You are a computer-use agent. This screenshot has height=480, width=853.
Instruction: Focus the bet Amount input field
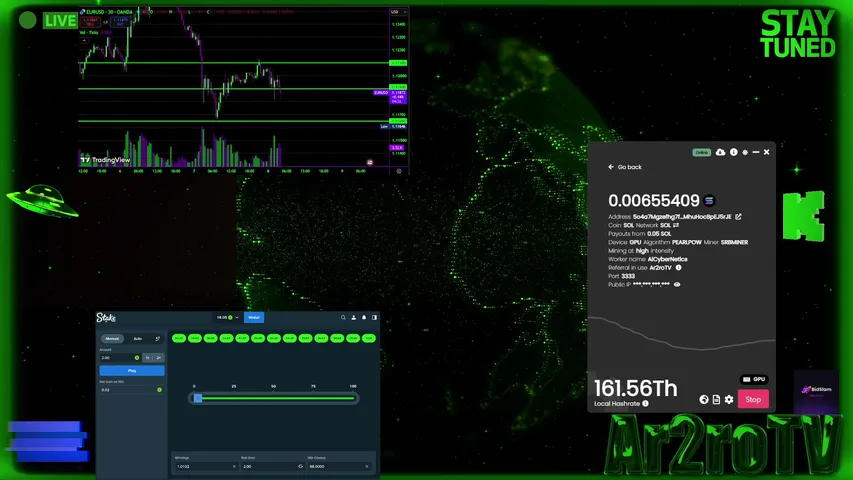point(120,358)
